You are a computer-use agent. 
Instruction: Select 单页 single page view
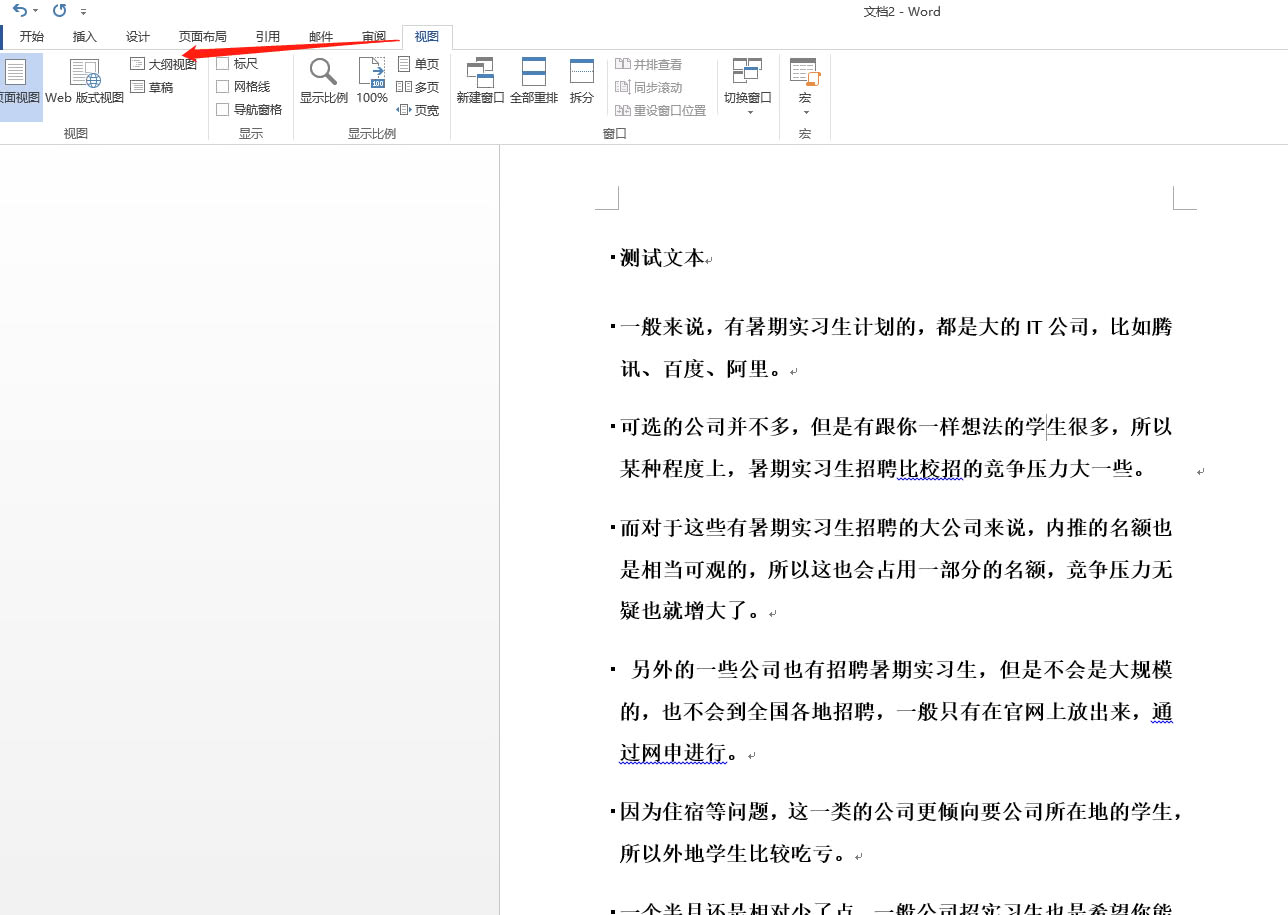[419, 63]
